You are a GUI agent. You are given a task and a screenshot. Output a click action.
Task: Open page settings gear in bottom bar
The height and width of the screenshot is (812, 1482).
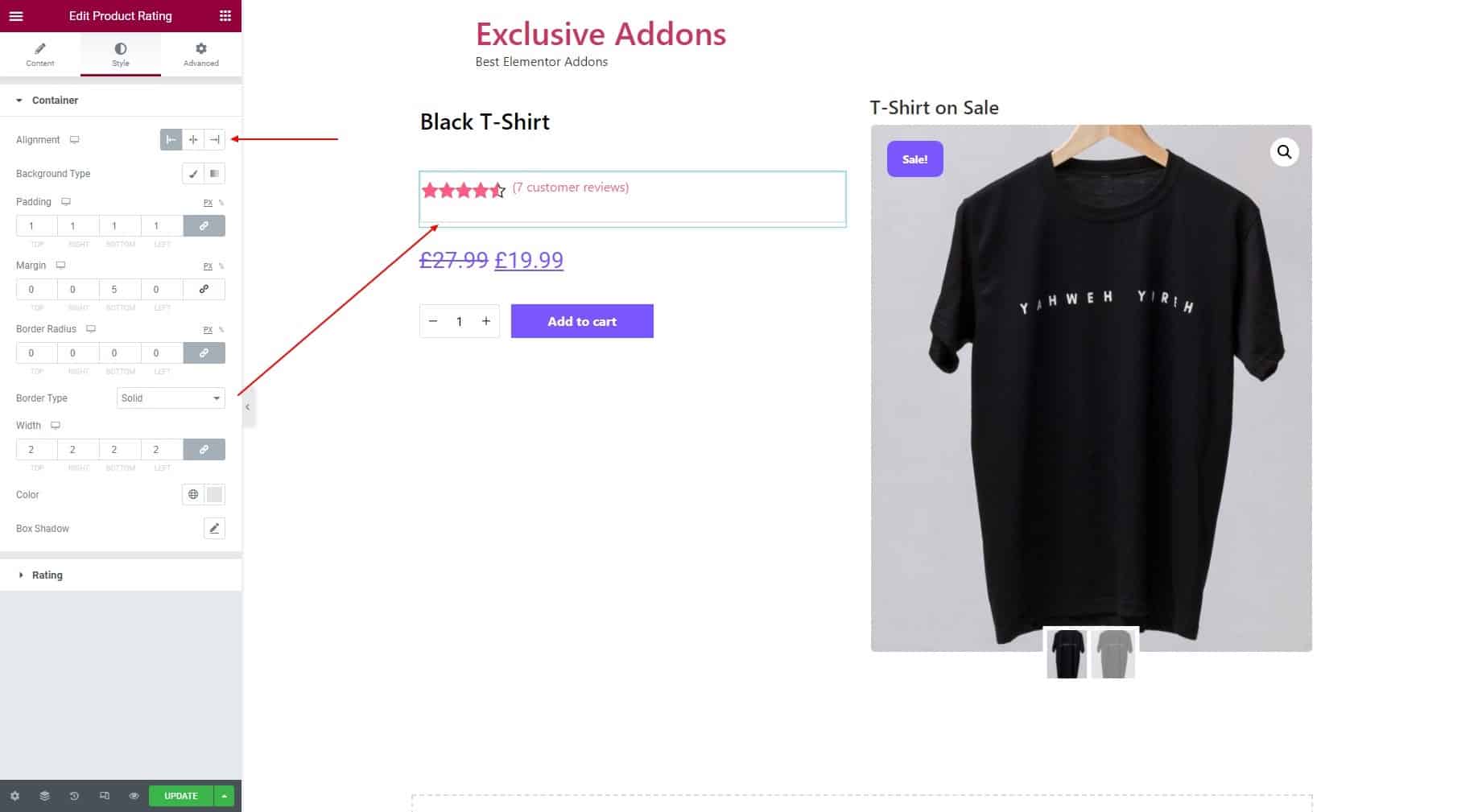click(14, 796)
